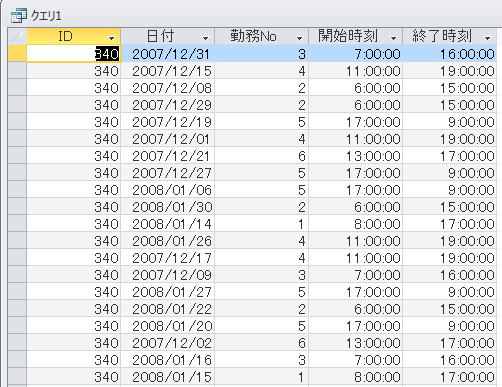Click date cell 2008/01/06
Viewport: 502px width, 387px height.
pyautogui.click(x=168, y=190)
